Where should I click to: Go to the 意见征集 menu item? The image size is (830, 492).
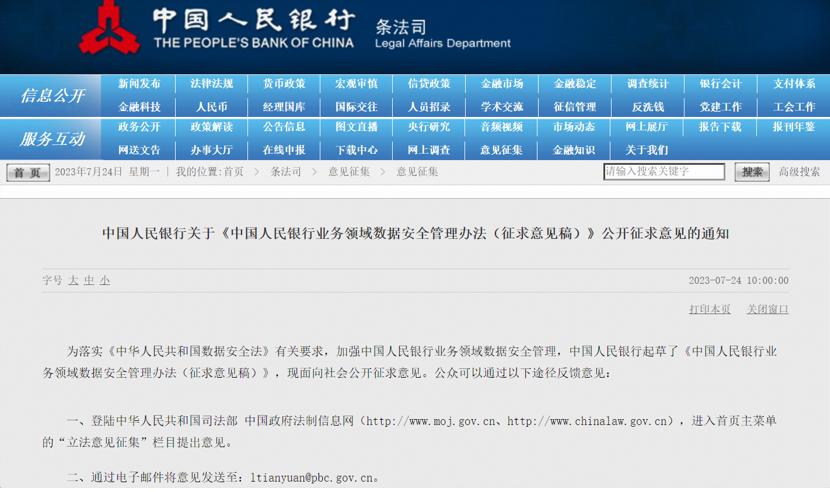click(501, 150)
